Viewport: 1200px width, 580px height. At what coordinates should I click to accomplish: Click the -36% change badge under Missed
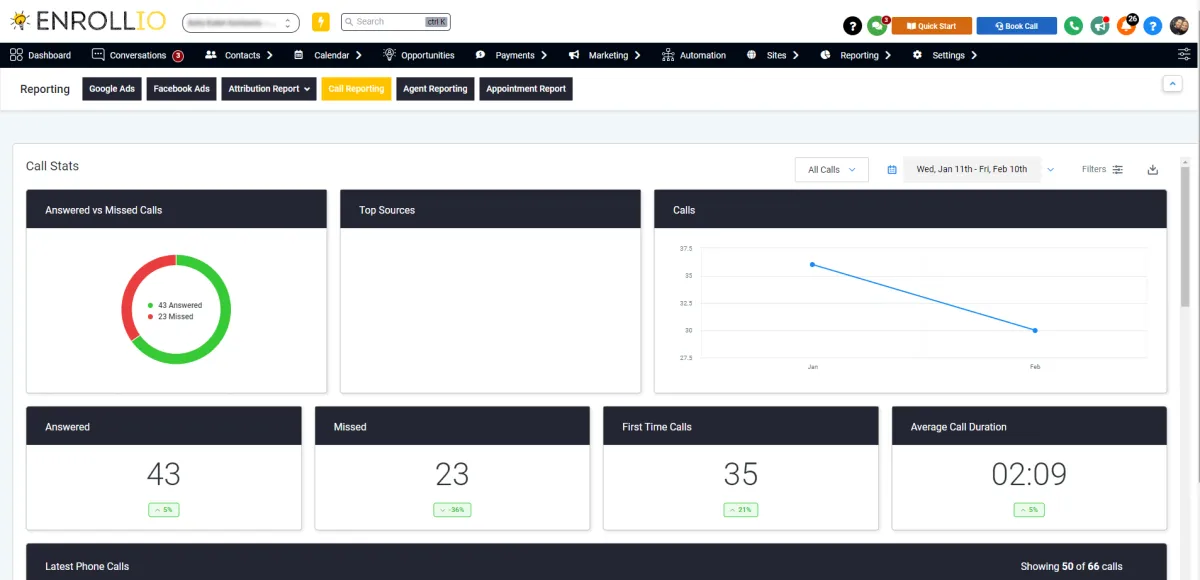tap(452, 510)
